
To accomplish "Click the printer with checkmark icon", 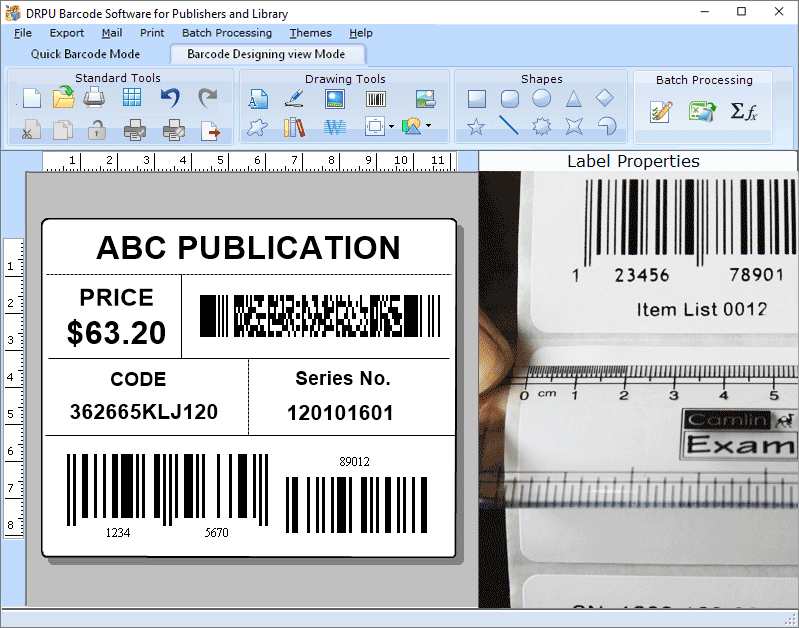I will click(x=135, y=130).
